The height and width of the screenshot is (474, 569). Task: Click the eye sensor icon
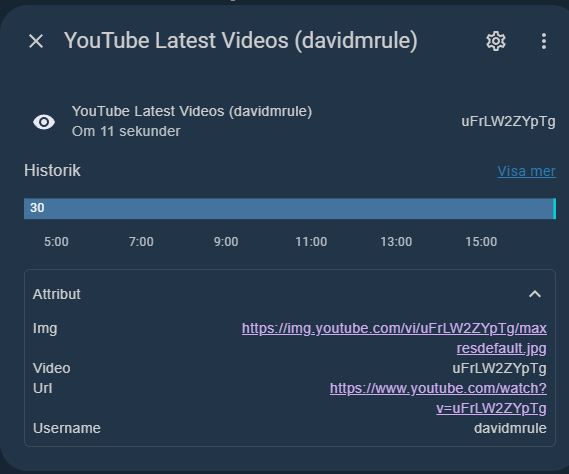coord(44,122)
